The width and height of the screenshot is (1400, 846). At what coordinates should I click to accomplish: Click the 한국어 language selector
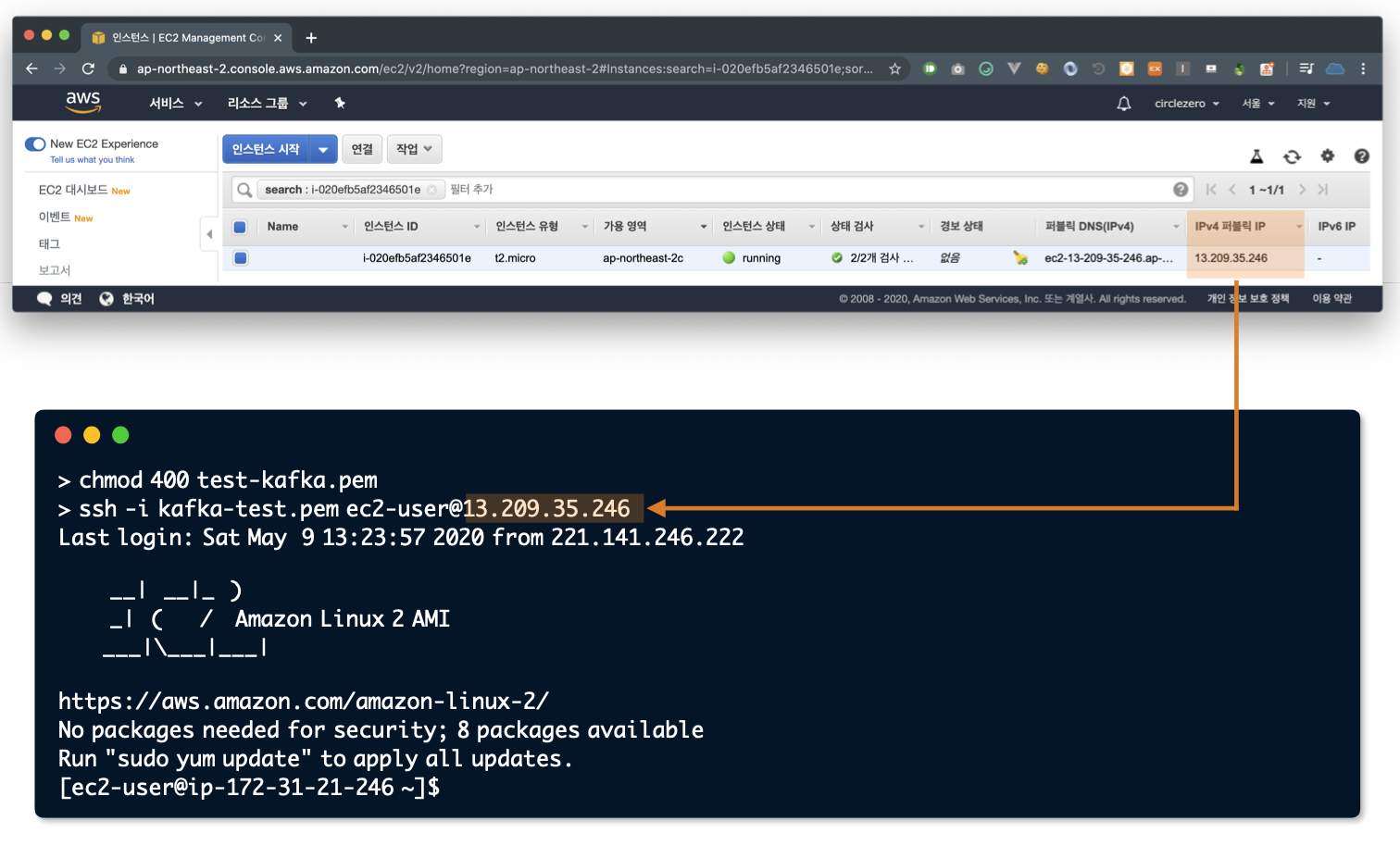[138, 298]
